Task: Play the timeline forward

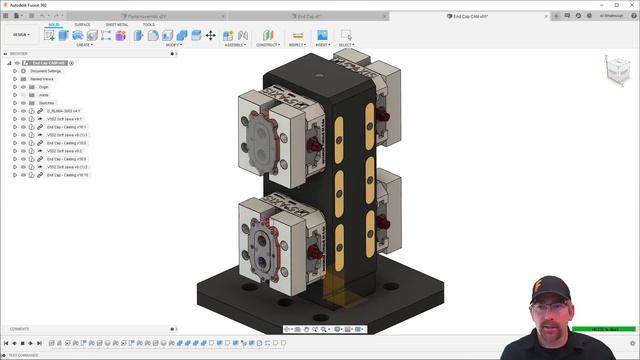Action: [31, 343]
